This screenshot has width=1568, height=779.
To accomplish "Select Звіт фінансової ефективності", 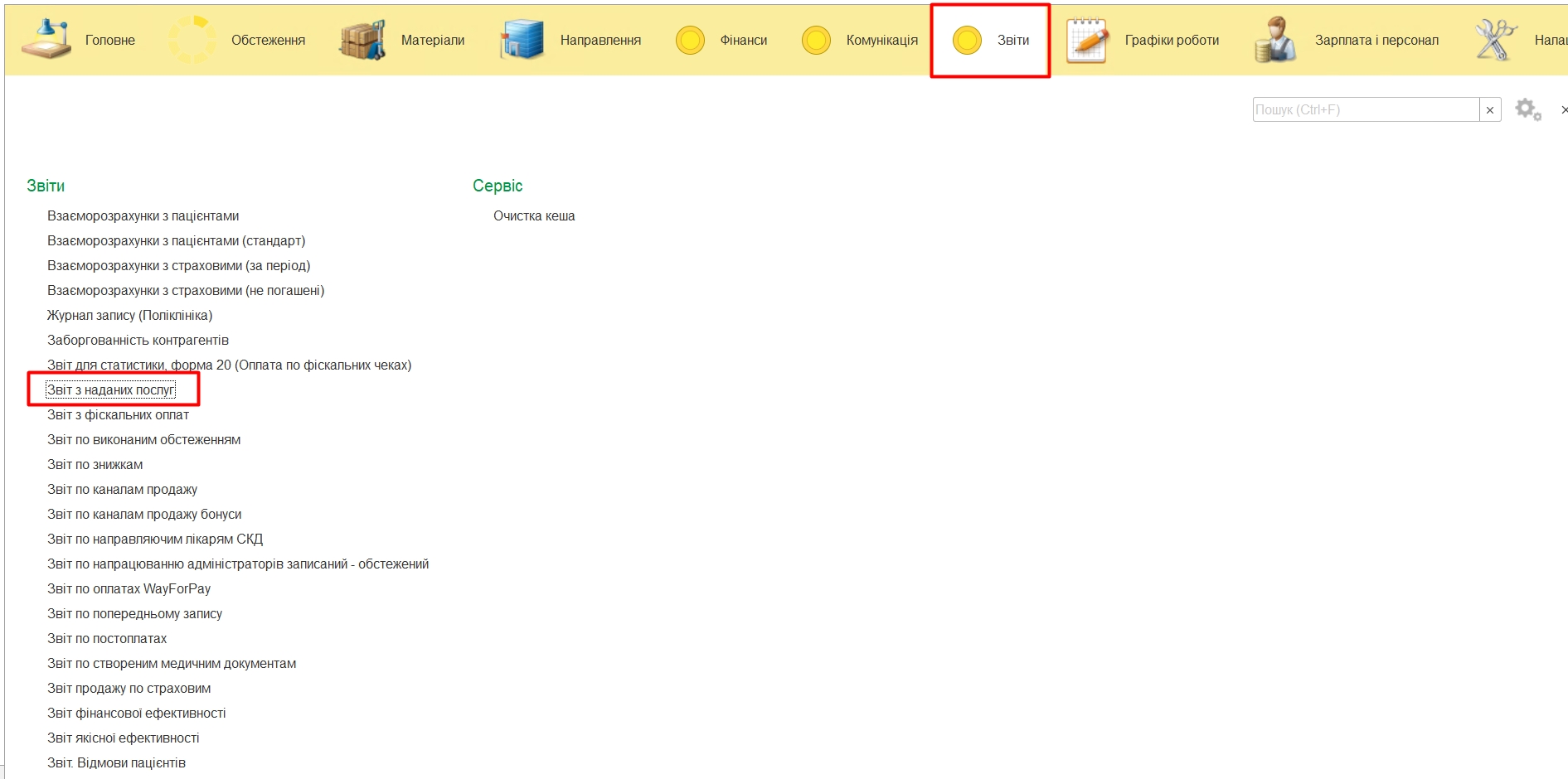I will 136,713.
